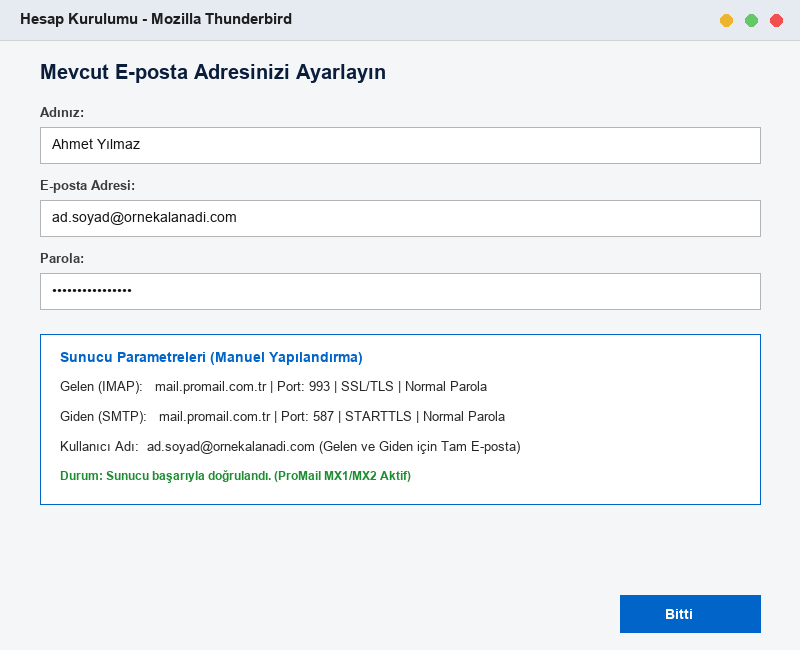This screenshot has height=650, width=800.
Task: Click the yellow minimize window dot
Action: click(726, 20)
